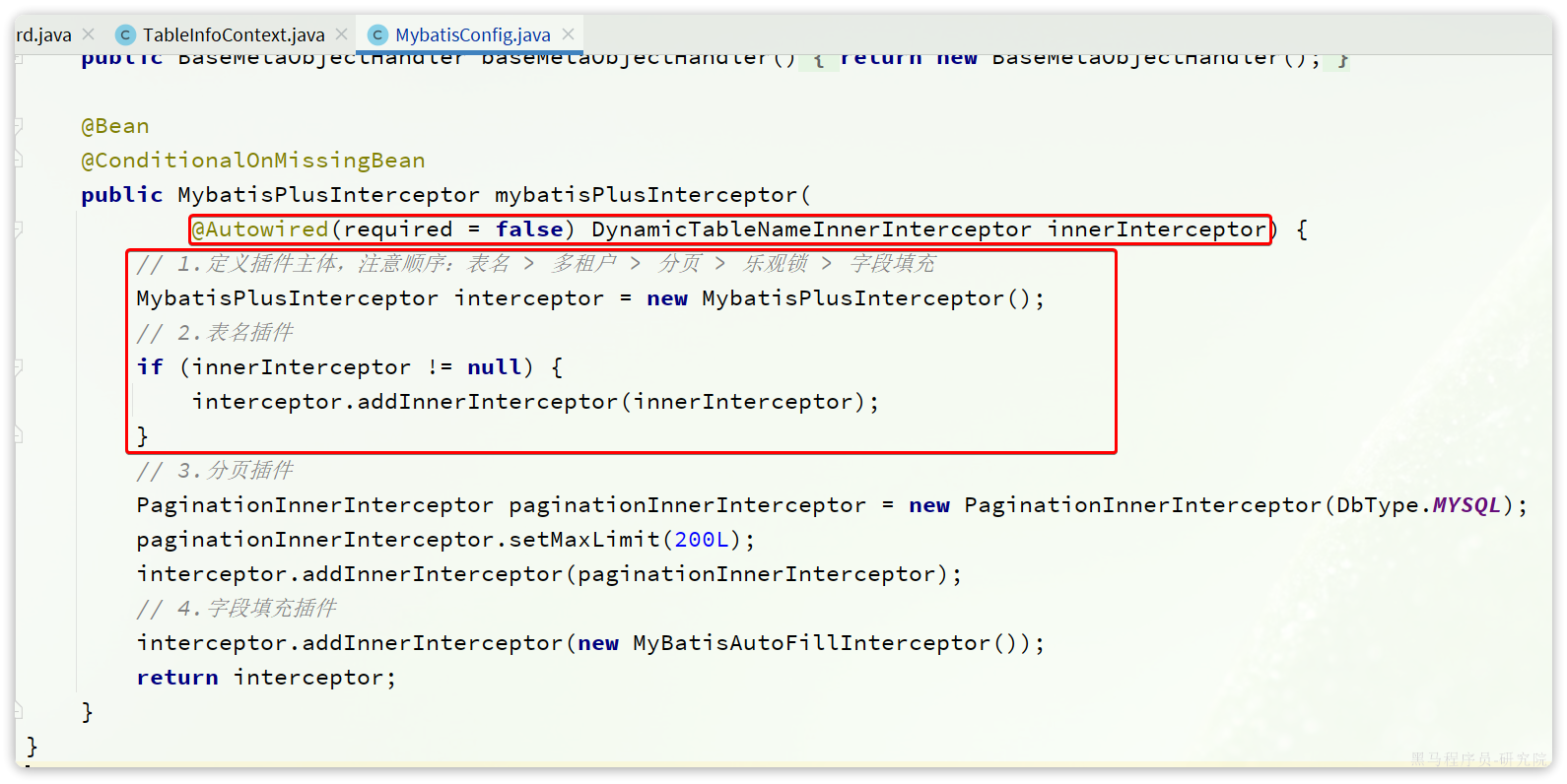Click the @Bean annotation
Screen dimensions: 1567x784
click(115, 126)
